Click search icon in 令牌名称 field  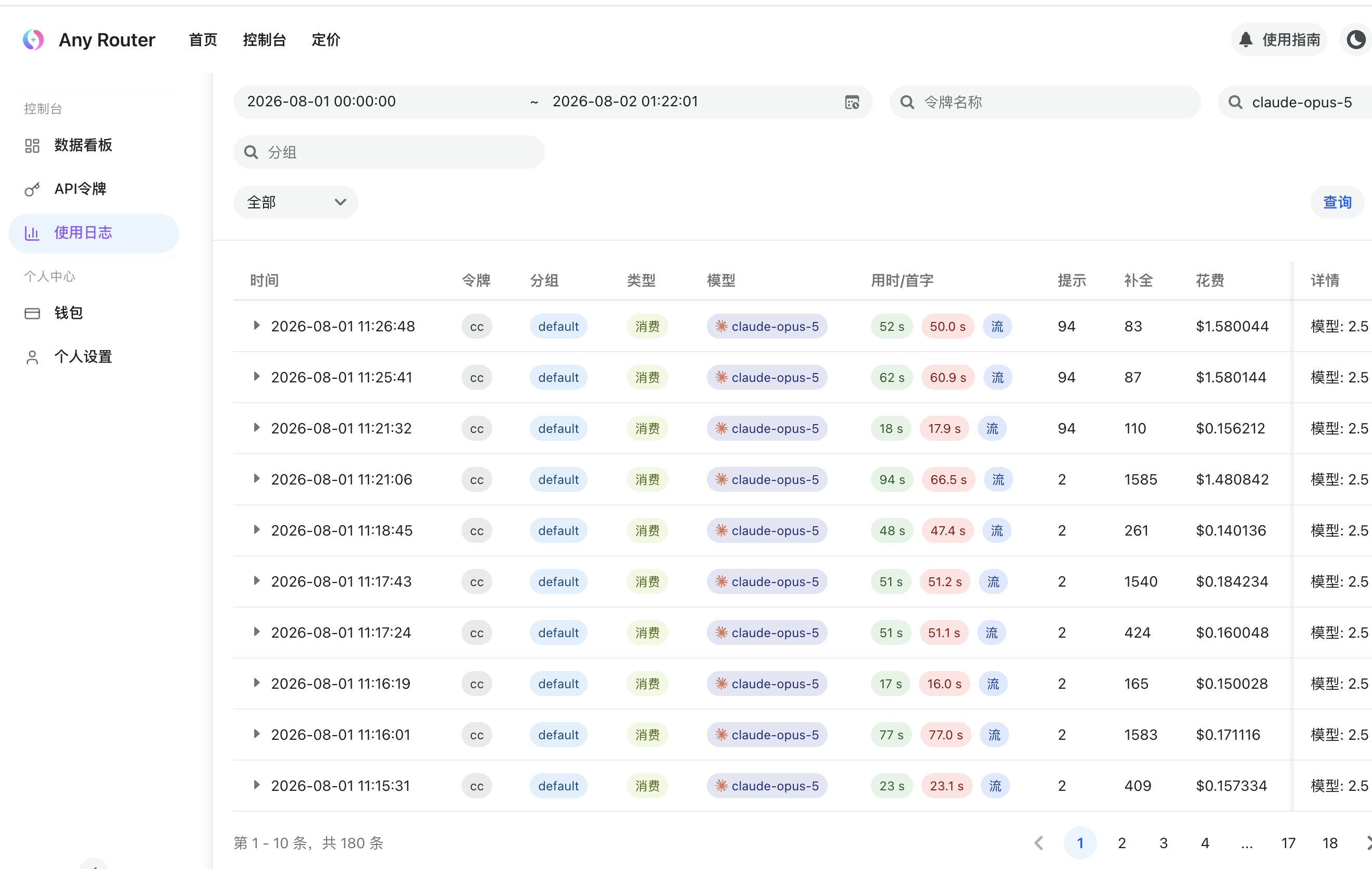click(x=907, y=102)
